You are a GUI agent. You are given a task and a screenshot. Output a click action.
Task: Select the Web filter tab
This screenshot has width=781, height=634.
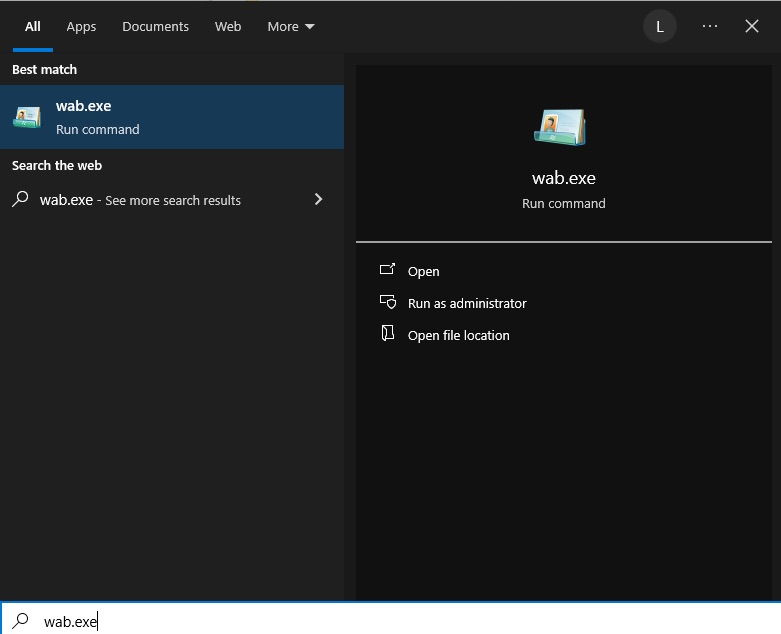pos(228,27)
